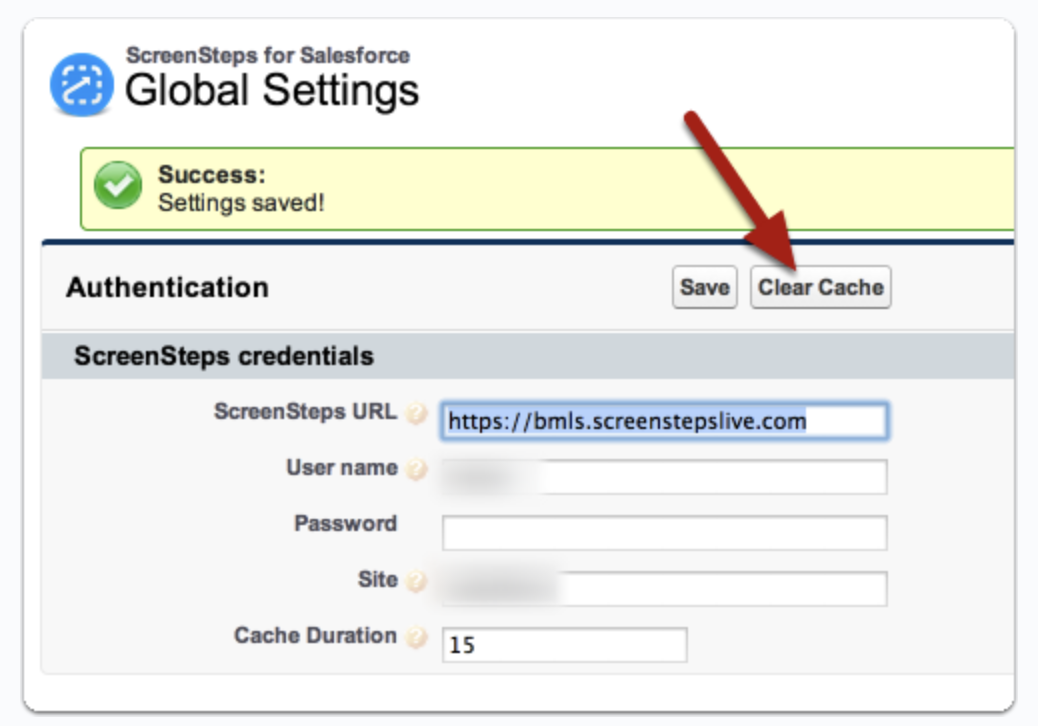Click the green success checkmark icon

[118, 187]
